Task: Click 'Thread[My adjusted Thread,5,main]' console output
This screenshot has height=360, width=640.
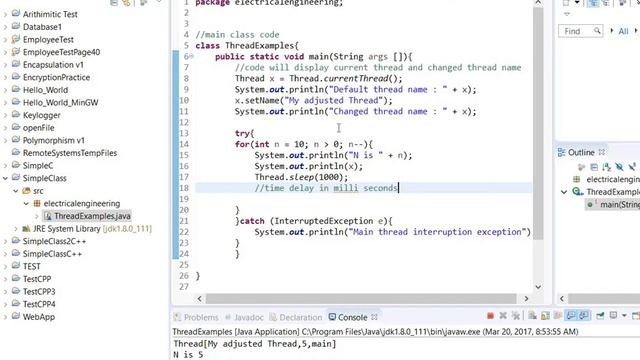Action: 255,344
